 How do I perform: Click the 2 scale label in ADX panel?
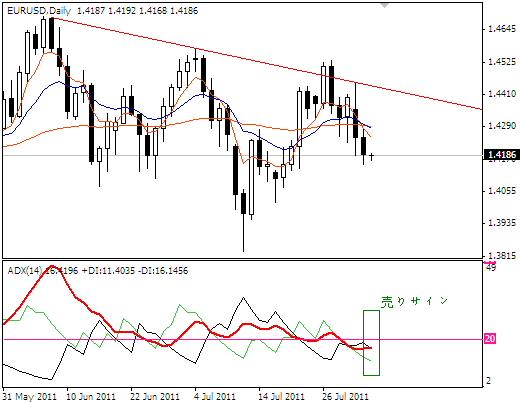pyautogui.click(x=489, y=380)
